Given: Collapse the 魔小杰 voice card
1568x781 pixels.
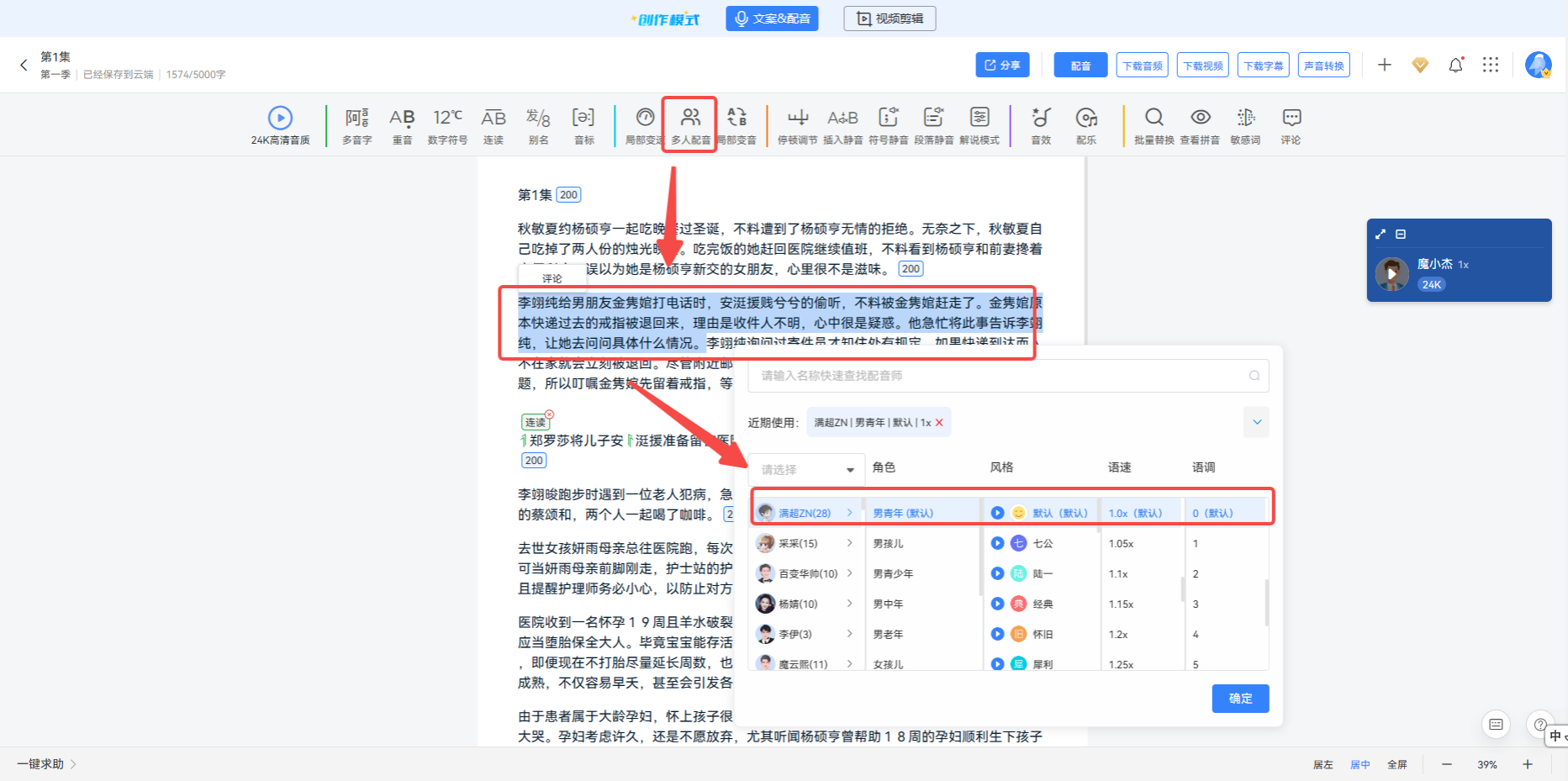Looking at the screenshot, I should (x=1401, y=234).
